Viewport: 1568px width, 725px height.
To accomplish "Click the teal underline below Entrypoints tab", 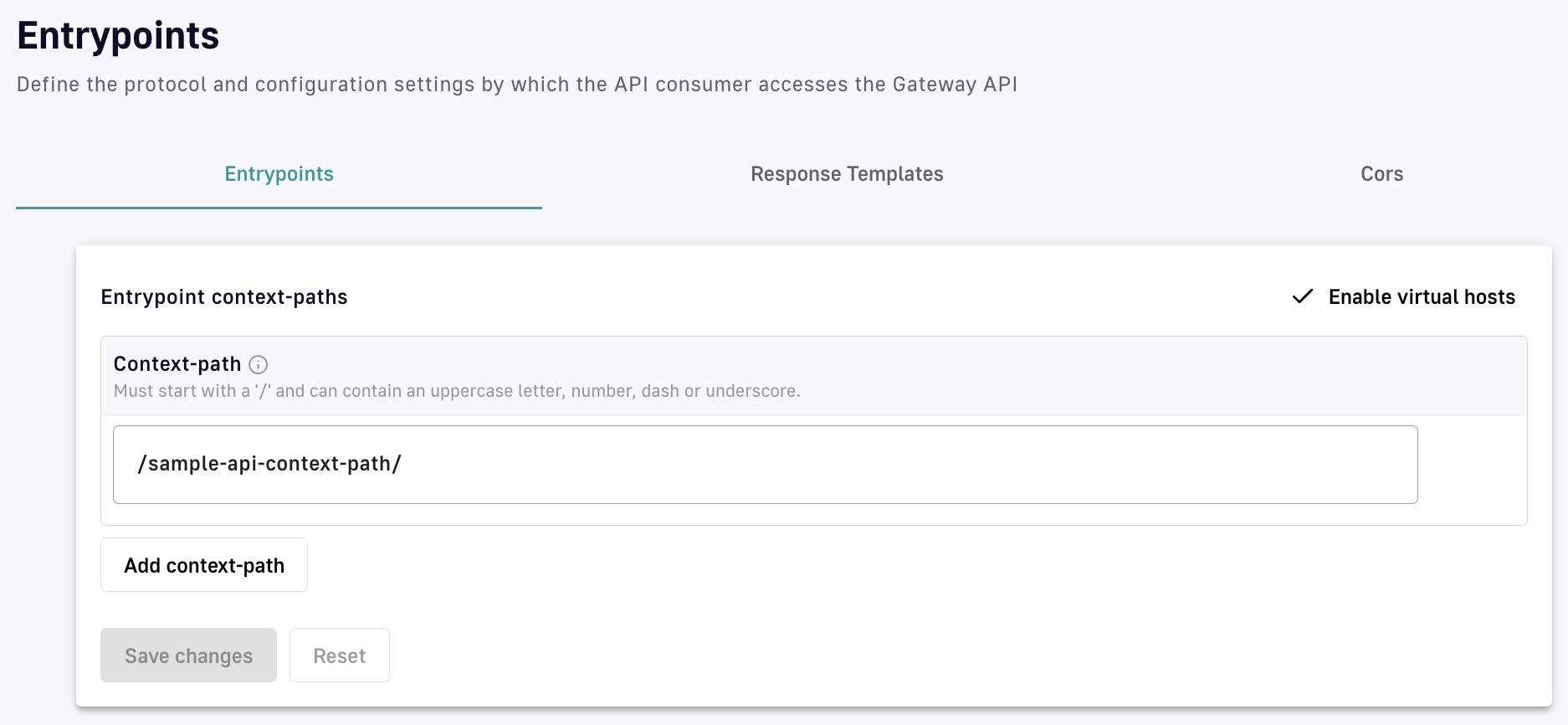I will [279, 208].
